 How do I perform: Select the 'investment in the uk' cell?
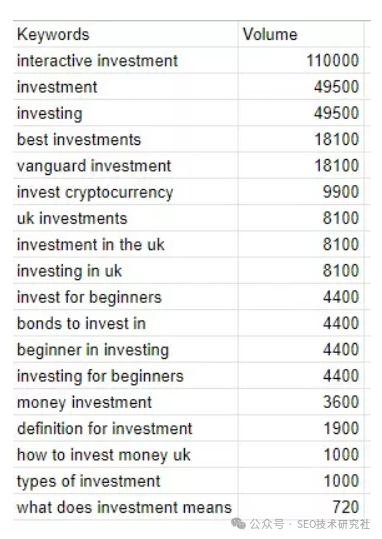125,244
